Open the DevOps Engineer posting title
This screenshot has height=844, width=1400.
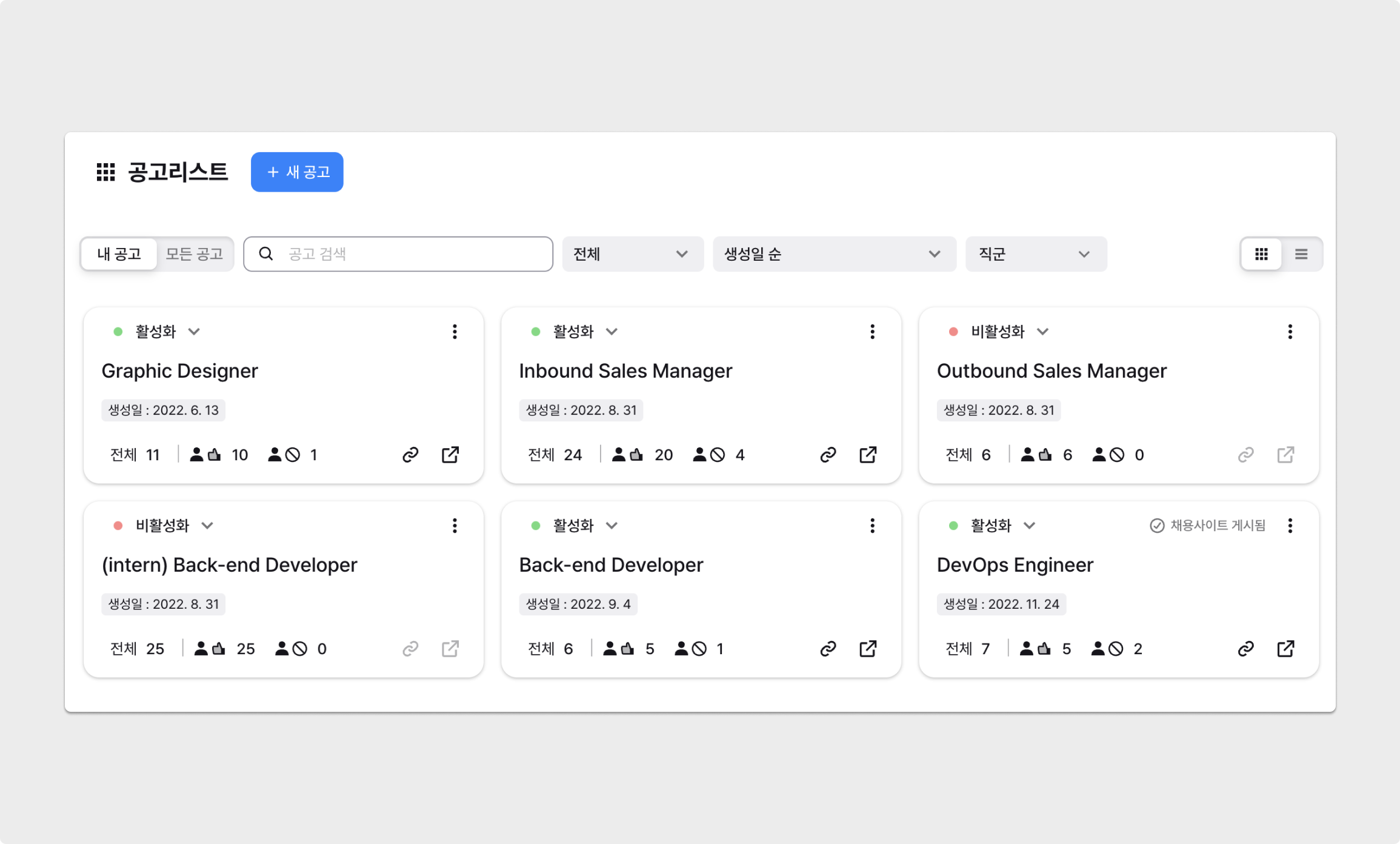pyautogui.click(x=1015, y=565)
